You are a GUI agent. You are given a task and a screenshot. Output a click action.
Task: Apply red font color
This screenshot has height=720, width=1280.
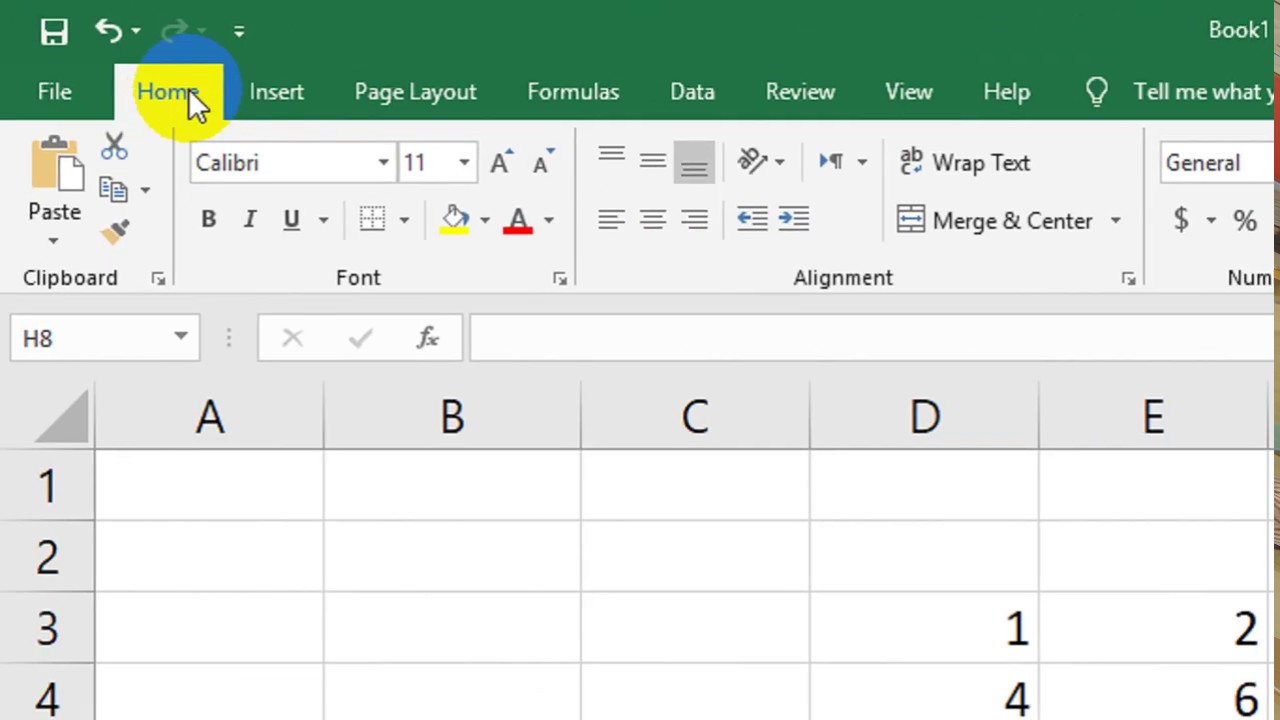coord(518,220)
